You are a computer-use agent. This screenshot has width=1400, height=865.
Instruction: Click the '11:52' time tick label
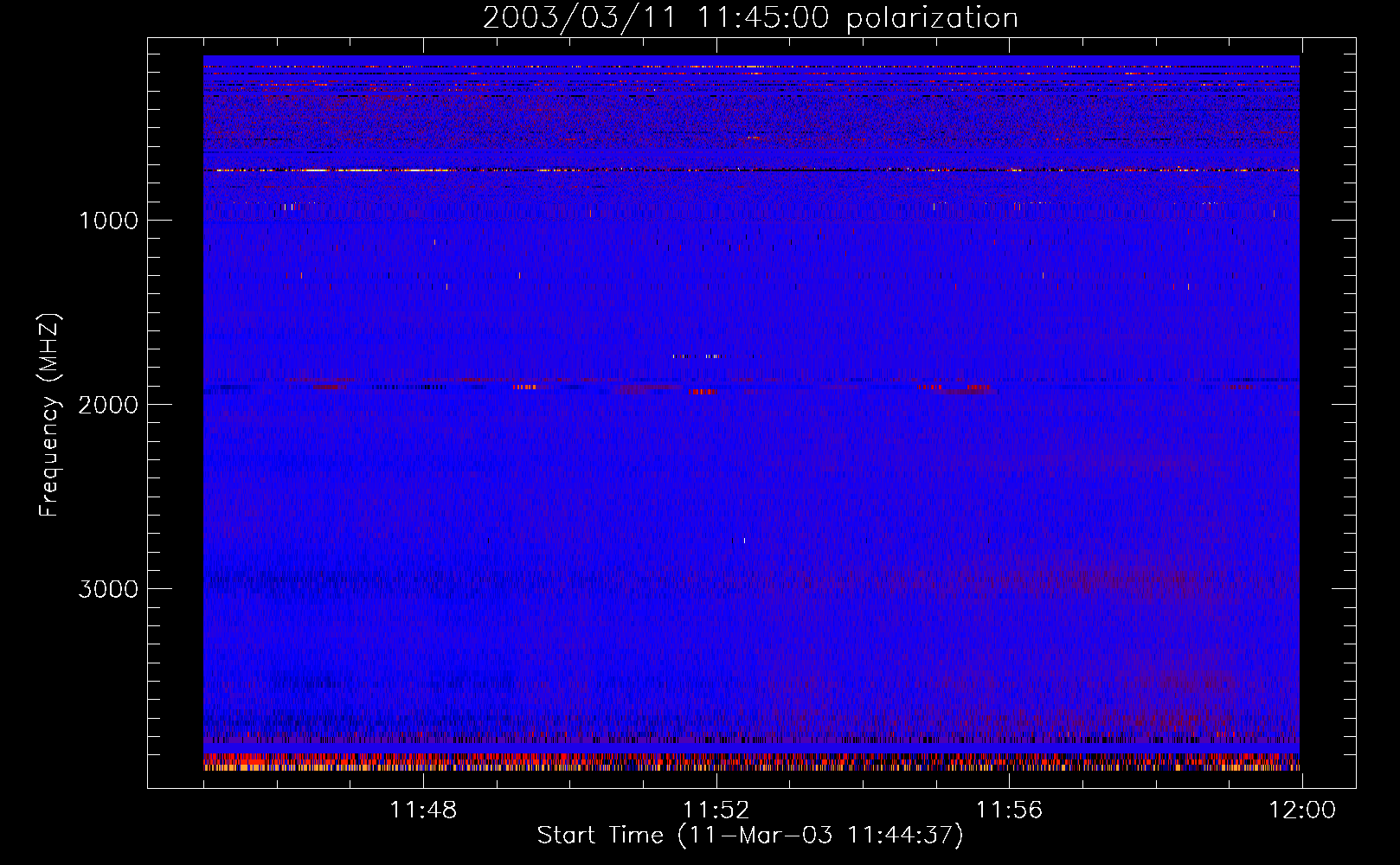pos(716,811)
